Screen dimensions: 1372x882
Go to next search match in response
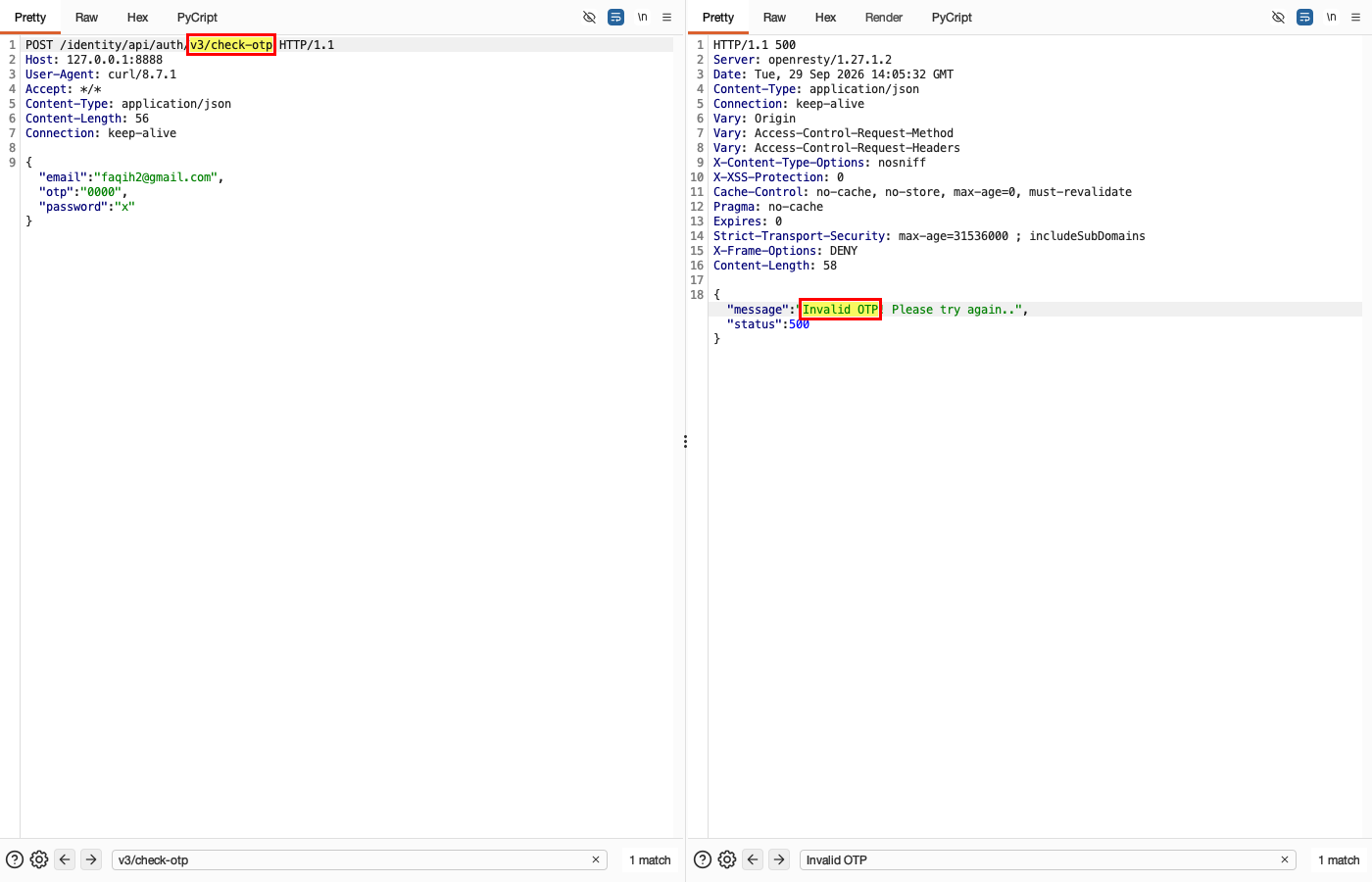point(779,859)
